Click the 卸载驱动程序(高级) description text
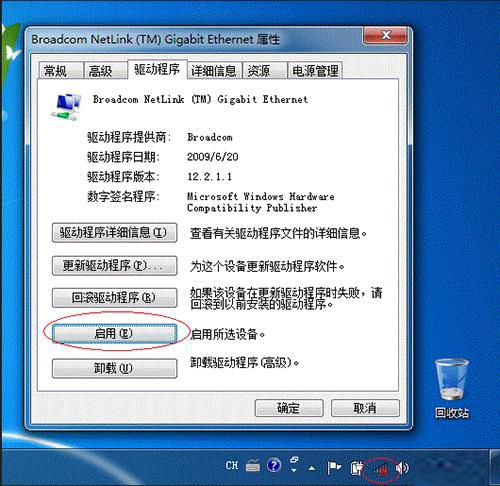500x486 pixels. point(244,363)
